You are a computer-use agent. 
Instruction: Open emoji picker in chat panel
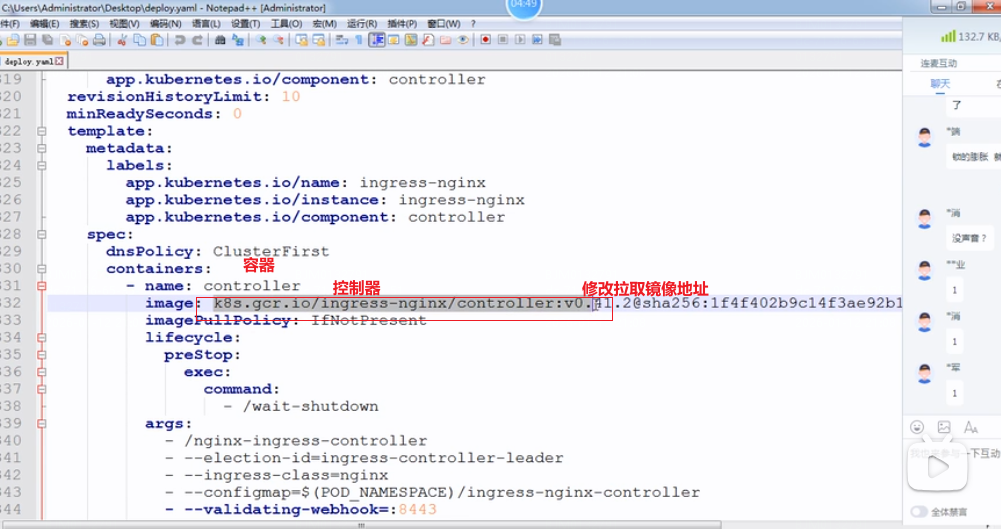917,427
